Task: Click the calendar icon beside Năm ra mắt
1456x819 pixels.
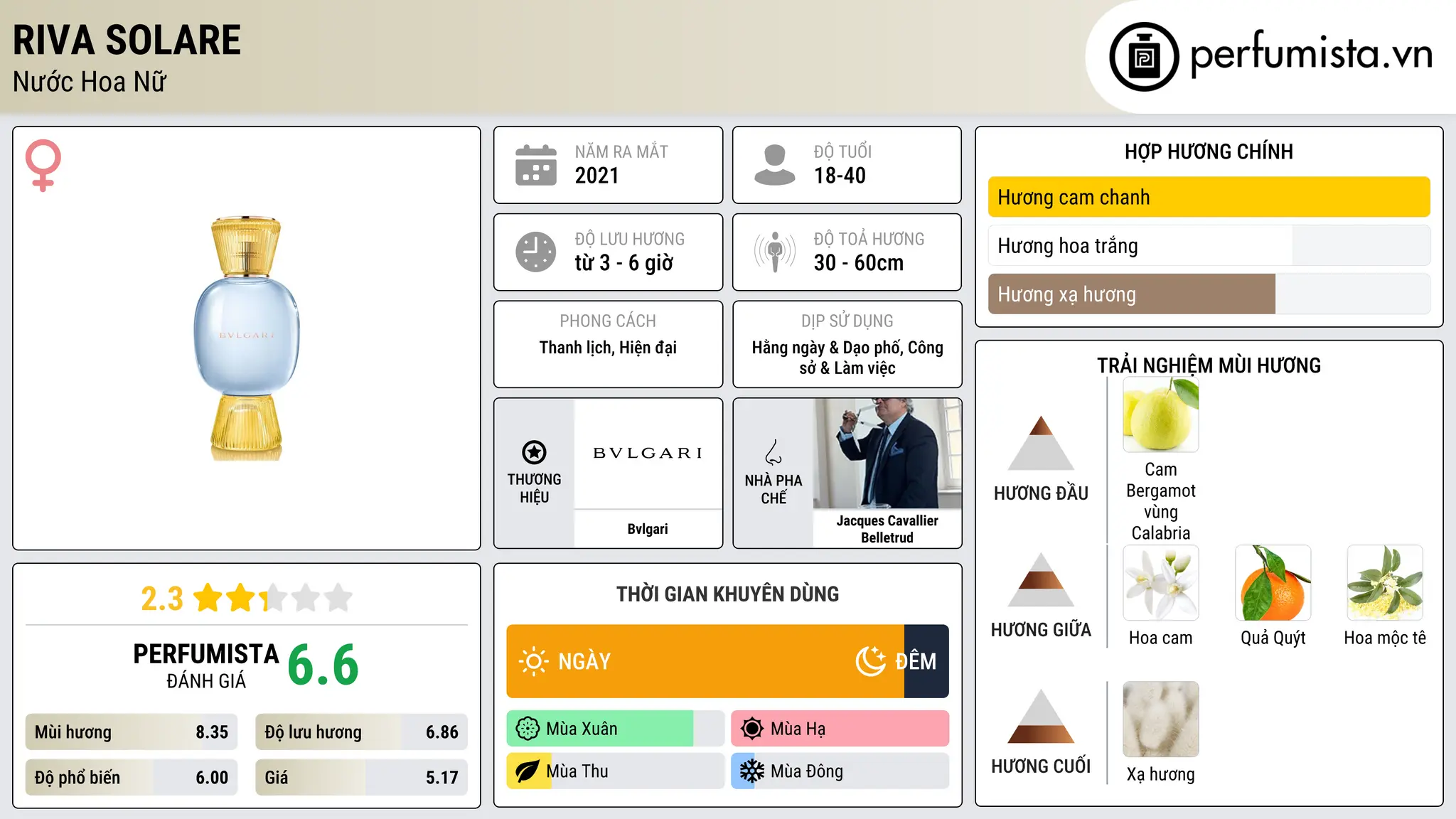Action: point(536,165)
